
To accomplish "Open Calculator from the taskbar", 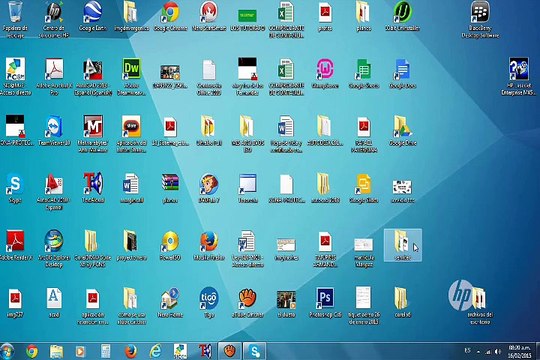I will [x=105, y=351].
